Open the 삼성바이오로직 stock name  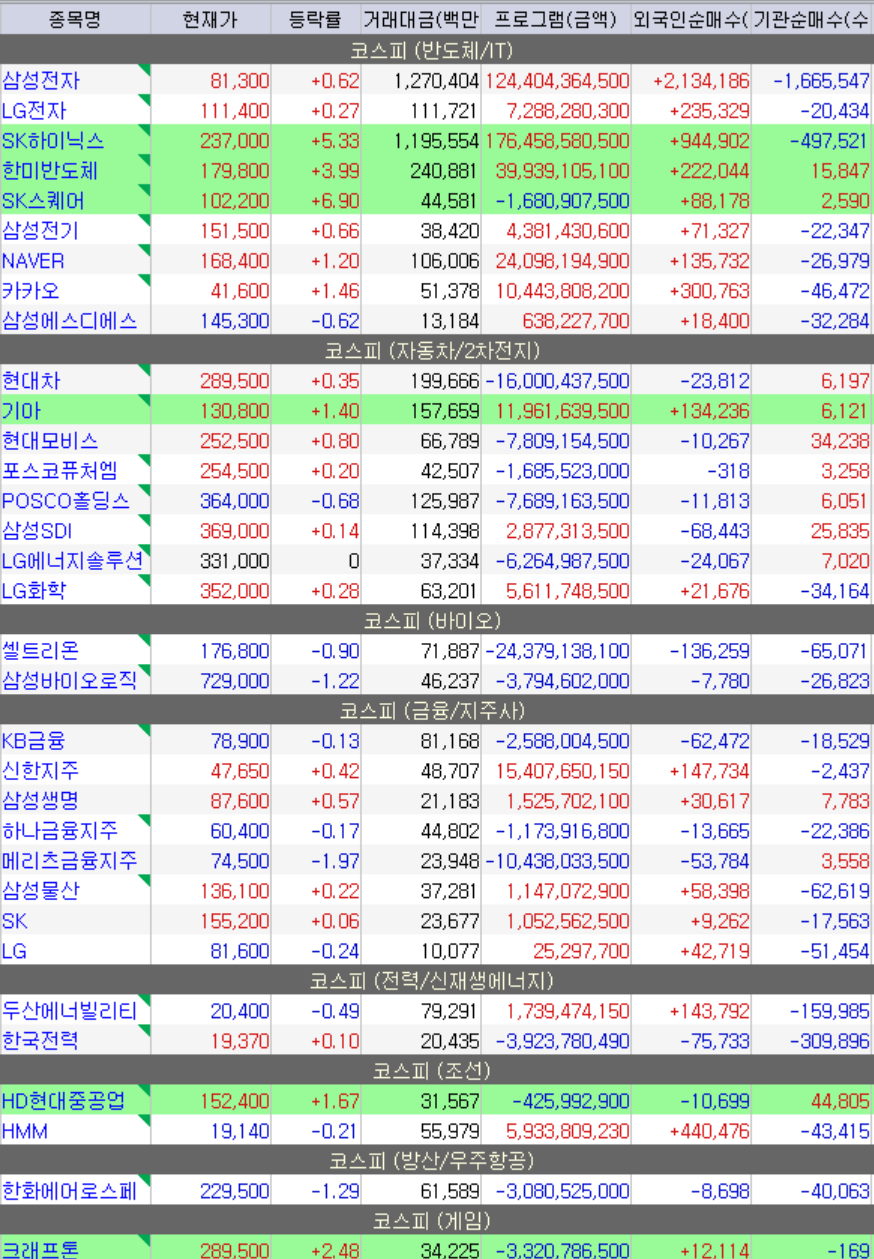tap(69, 681)
